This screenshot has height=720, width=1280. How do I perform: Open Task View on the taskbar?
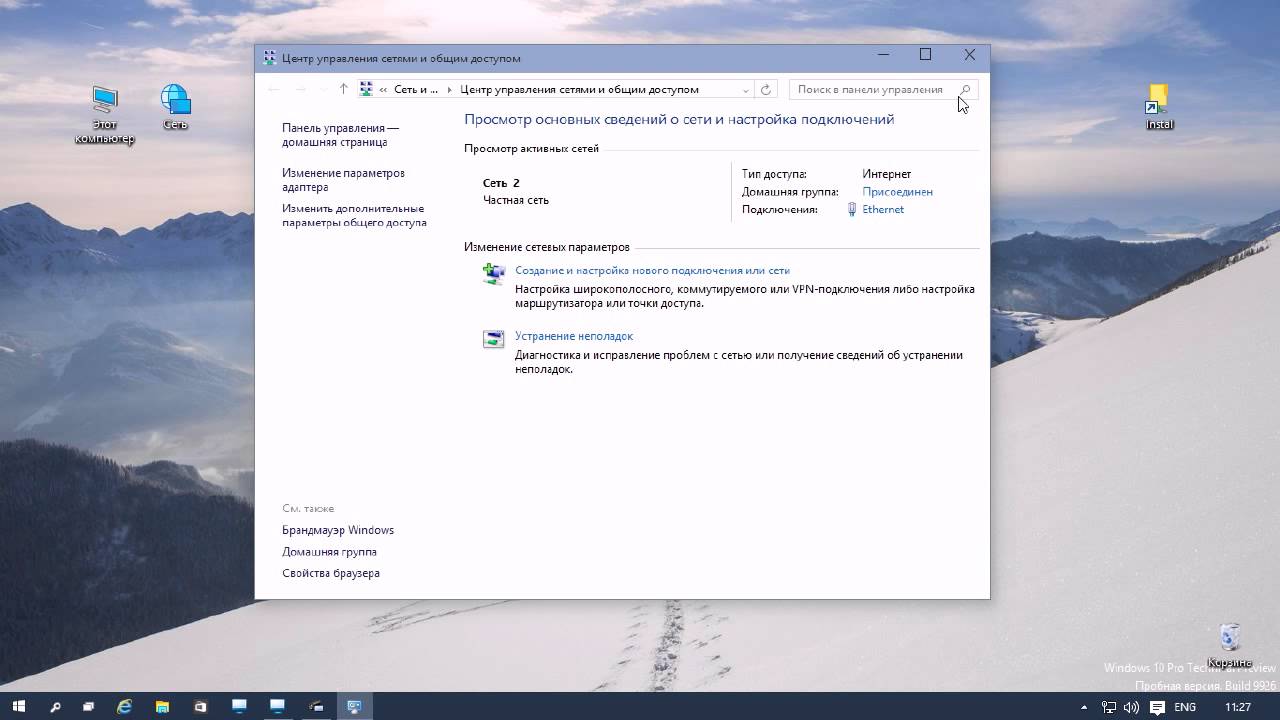point(88,707)
